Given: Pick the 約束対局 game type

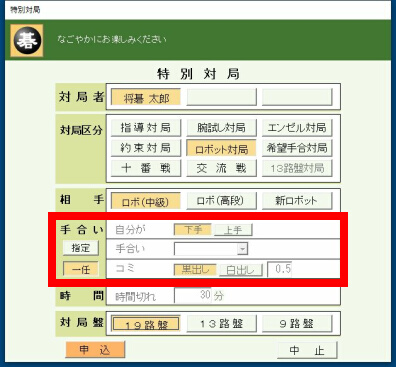Looking at the screenshot, I should pos(146,148).
